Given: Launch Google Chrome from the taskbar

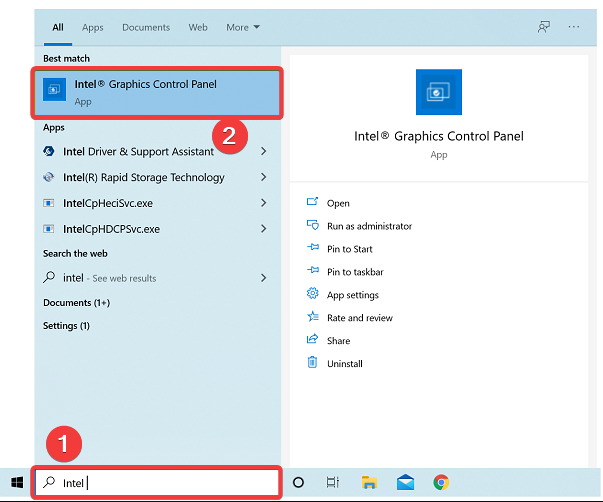Looking at the screenshot, I should 441,482.
